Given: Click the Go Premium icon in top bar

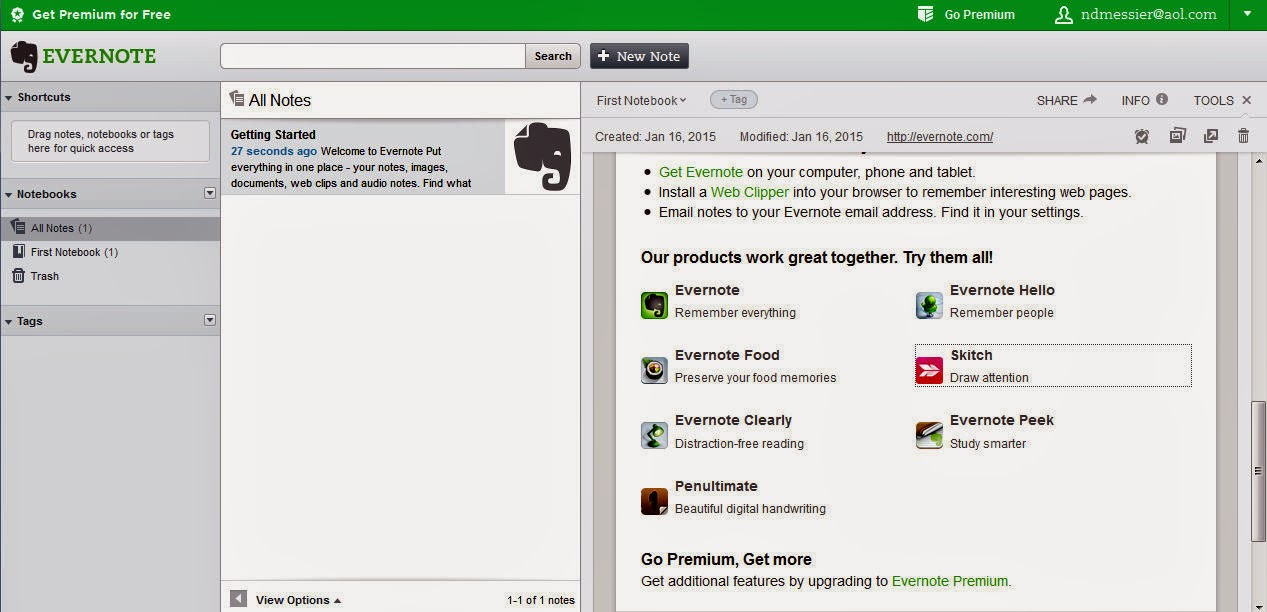Looking at the screenshot, I should tap(925, 14).
